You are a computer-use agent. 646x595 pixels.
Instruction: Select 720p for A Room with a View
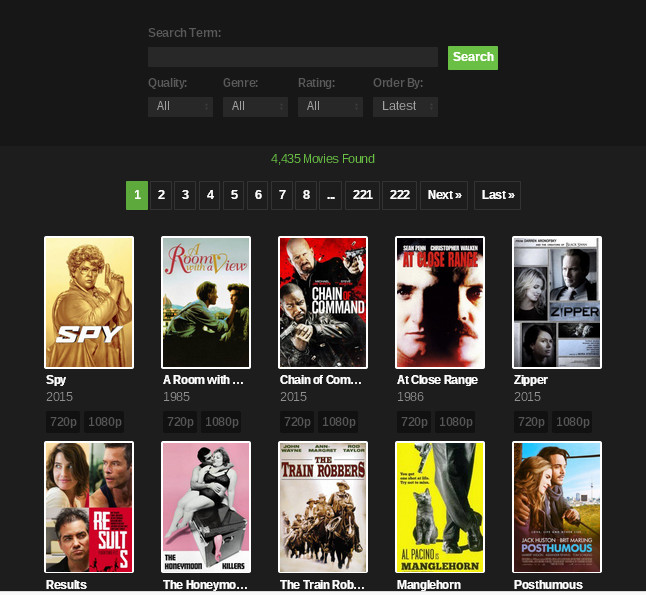[x=180, y=422]
